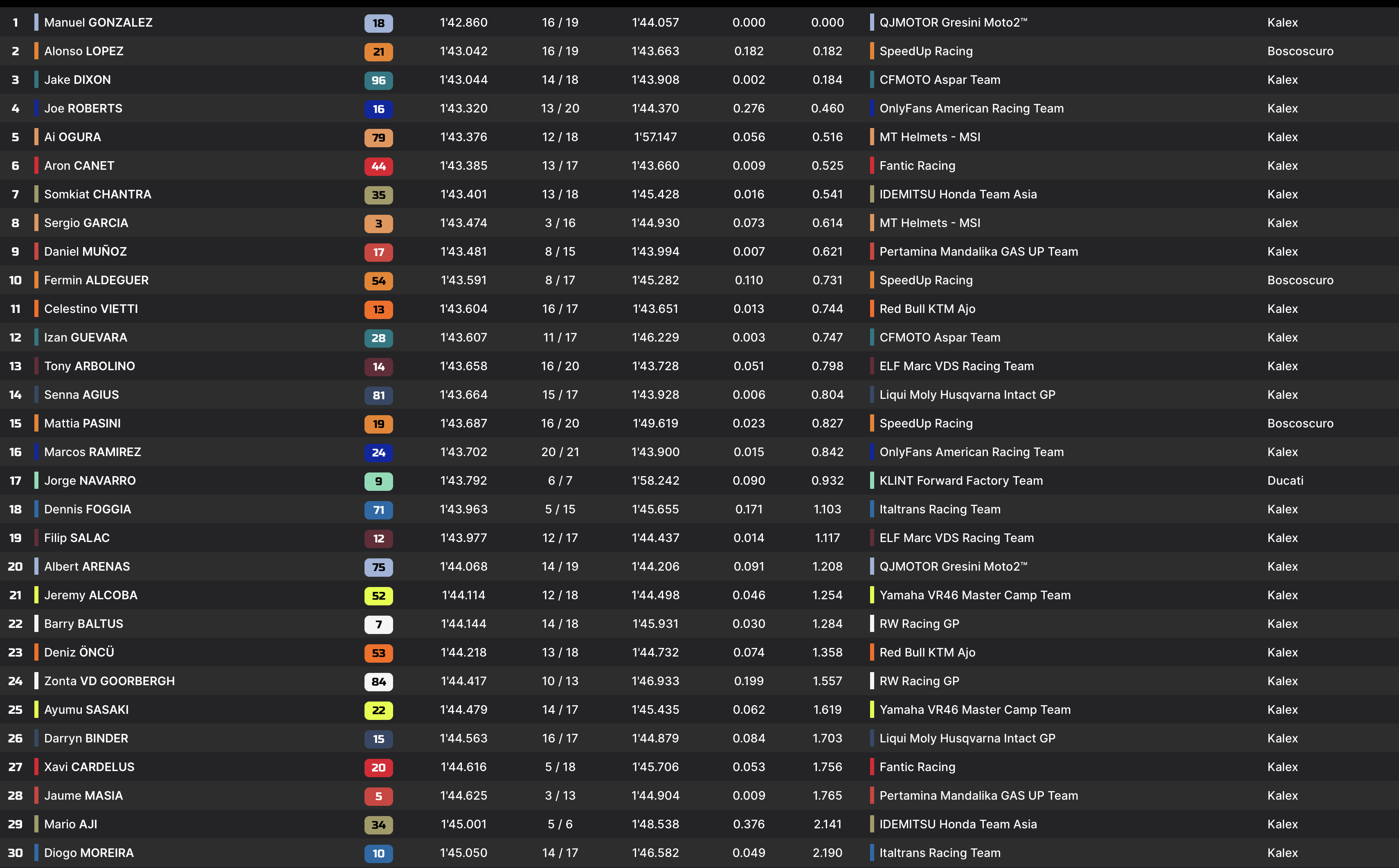
Task: Click Senna Agius's number 81 badge
Action: [378, 396]
